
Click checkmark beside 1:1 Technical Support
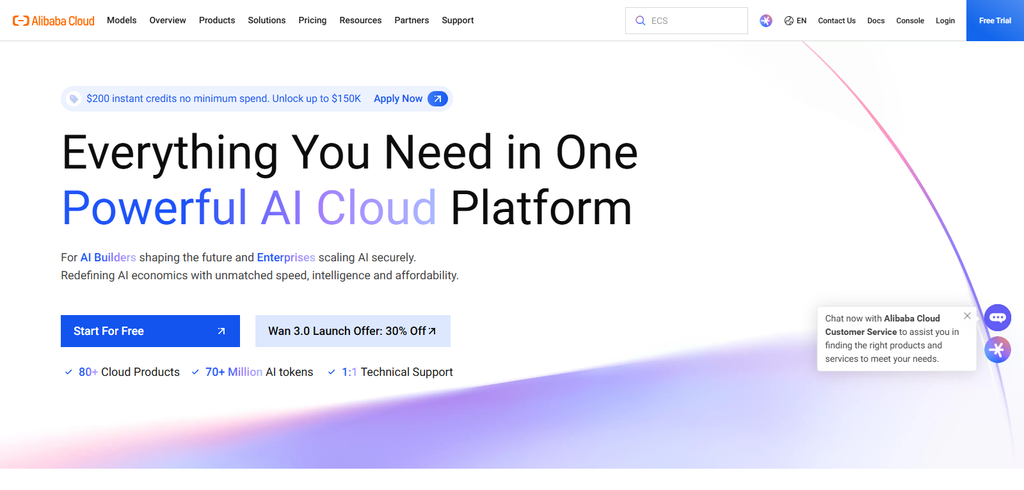(x=331, y=372)
